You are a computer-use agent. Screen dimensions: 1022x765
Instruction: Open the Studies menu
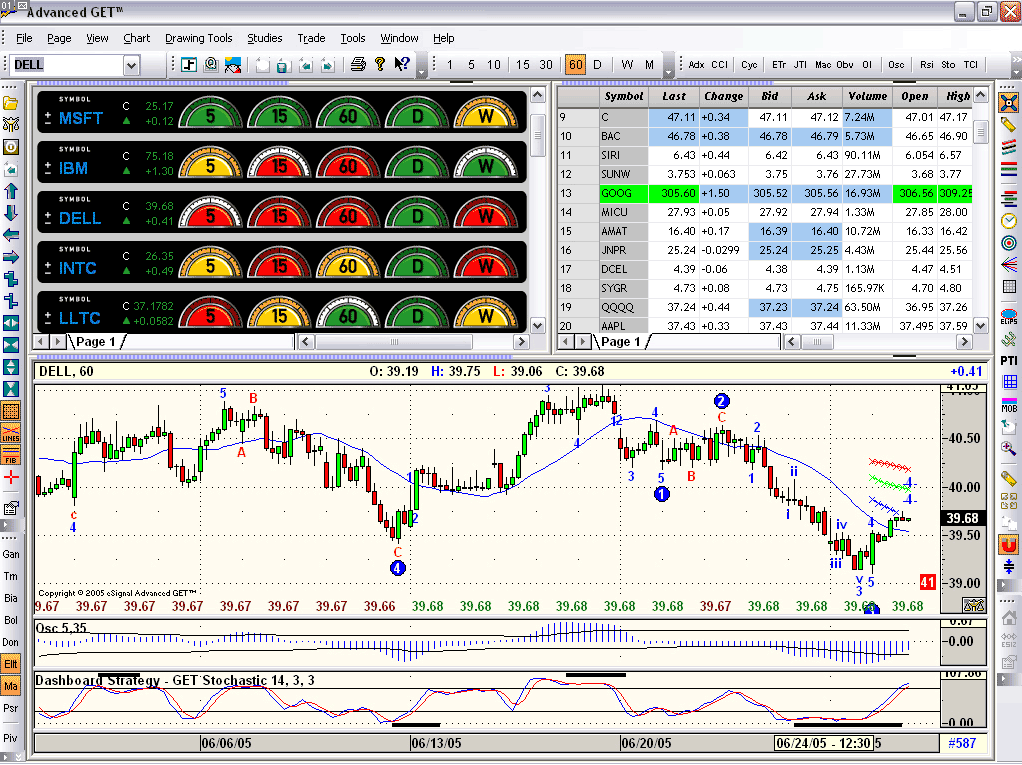(x=264, y=38)
